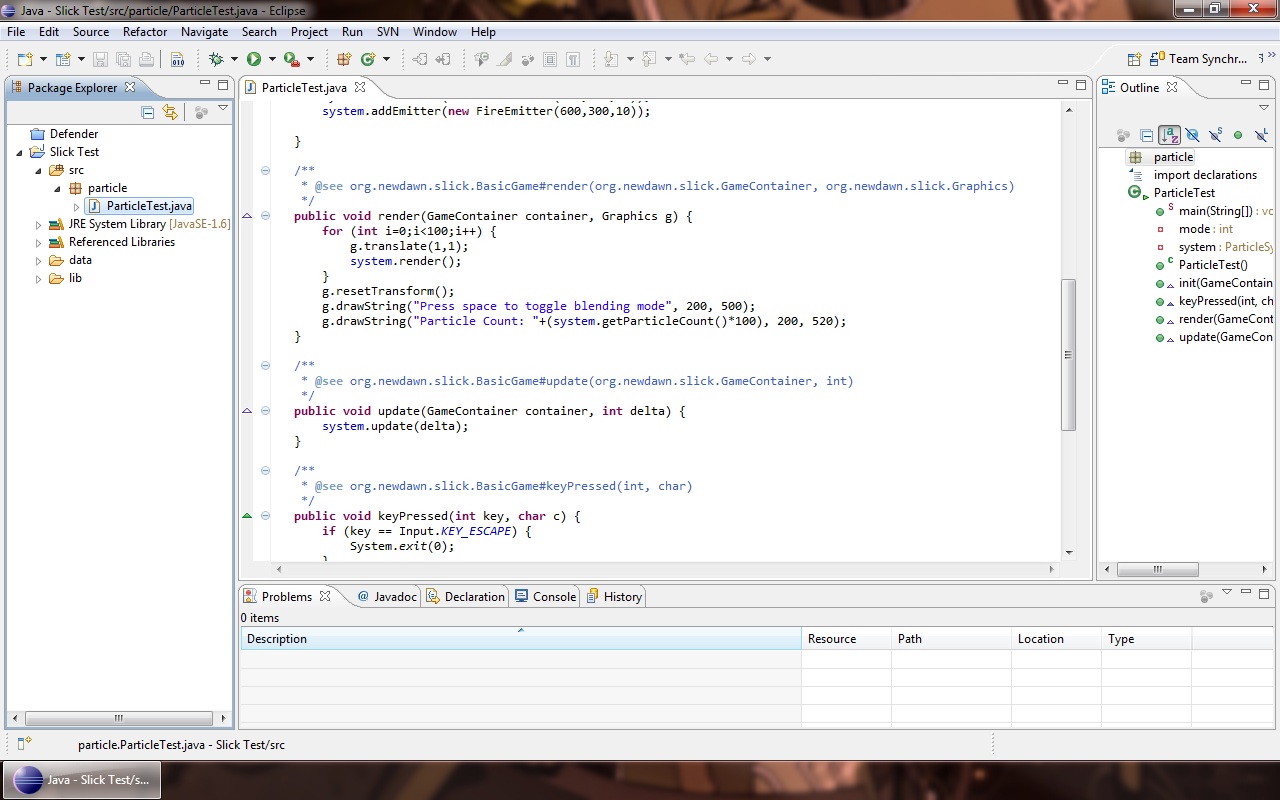Toggle Hide Fields in Outline view
Image resolution: width=1280 pixels, height=800 pixels.
(x=1192, y=135)
